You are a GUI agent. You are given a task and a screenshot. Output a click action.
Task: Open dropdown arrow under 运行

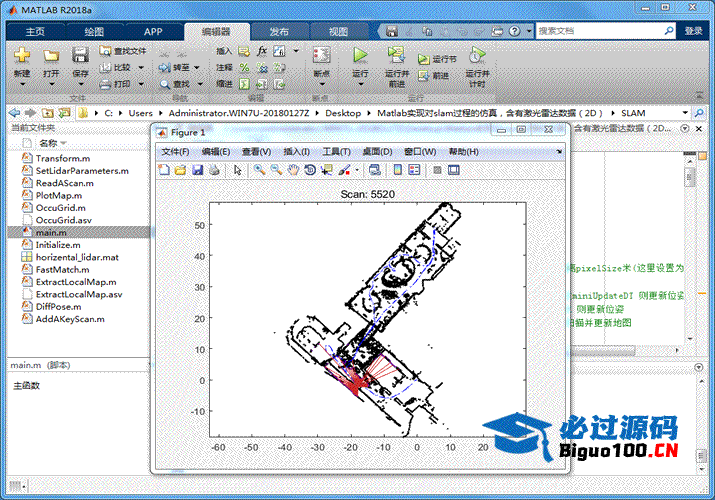pos(360,84)
